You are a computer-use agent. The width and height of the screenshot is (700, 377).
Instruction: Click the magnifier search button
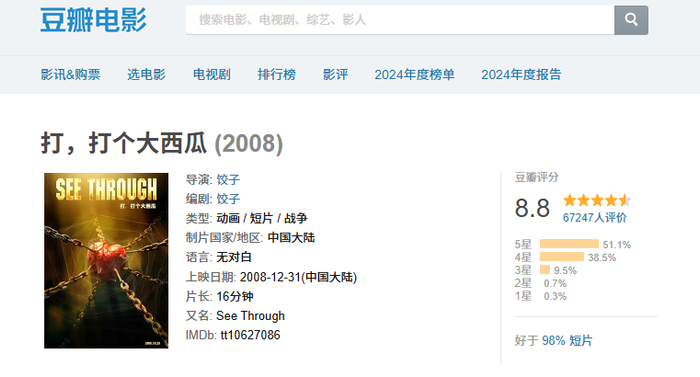click(x=631, y=20)
